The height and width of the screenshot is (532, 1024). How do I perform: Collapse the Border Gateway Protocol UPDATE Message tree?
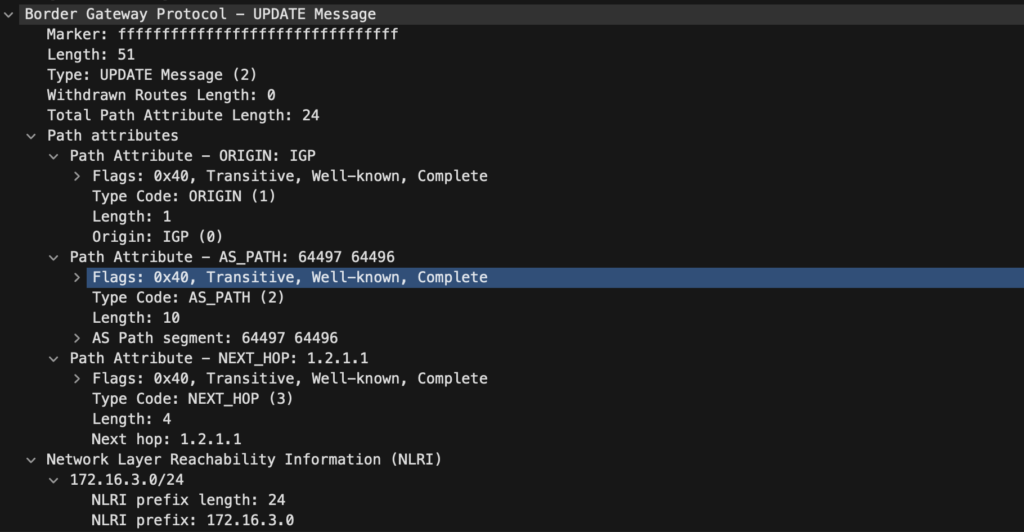click(x=8, y=14)
